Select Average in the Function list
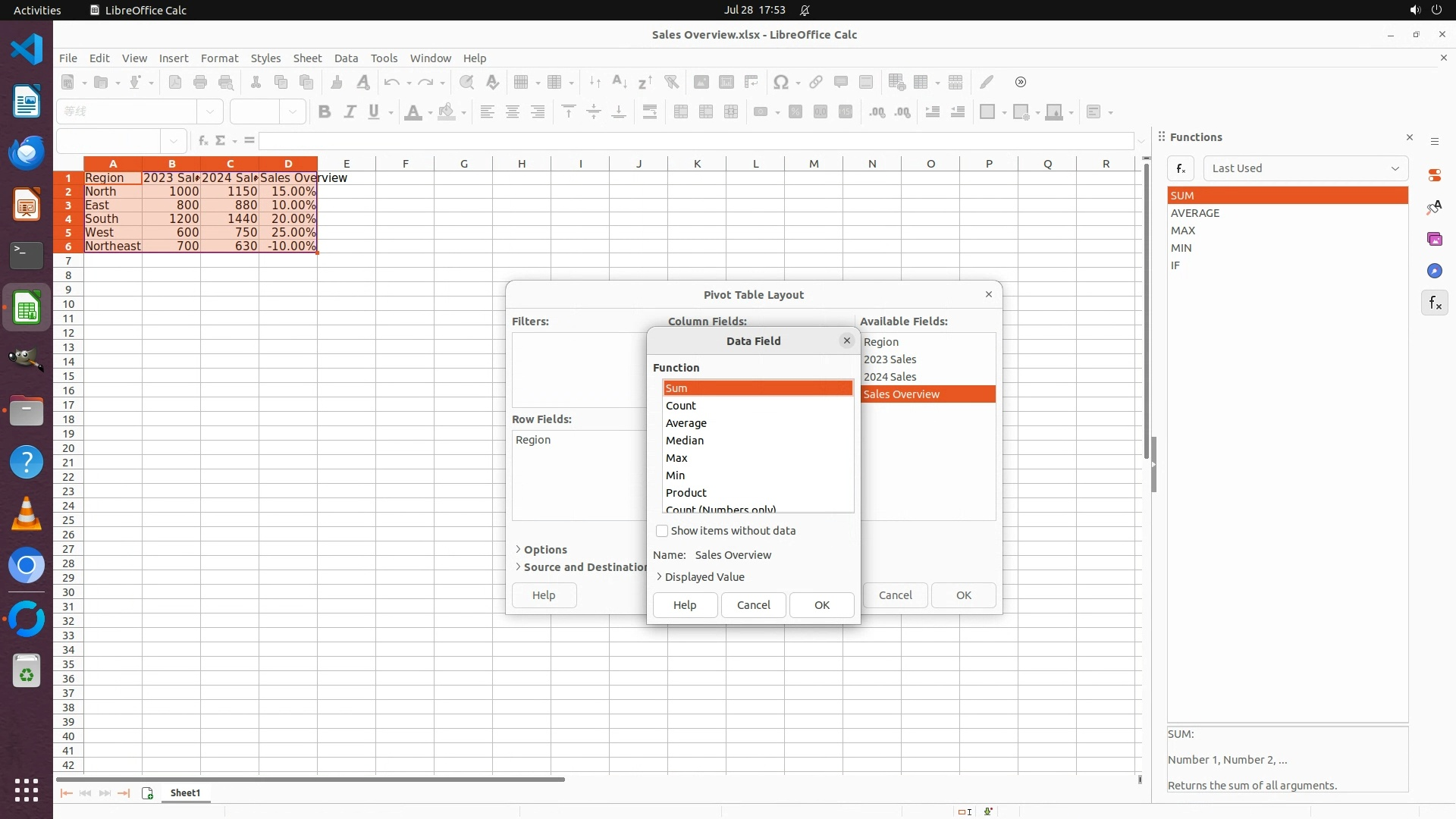The height and width of the screenshot is (819, 1456). (x=686, y=423)
